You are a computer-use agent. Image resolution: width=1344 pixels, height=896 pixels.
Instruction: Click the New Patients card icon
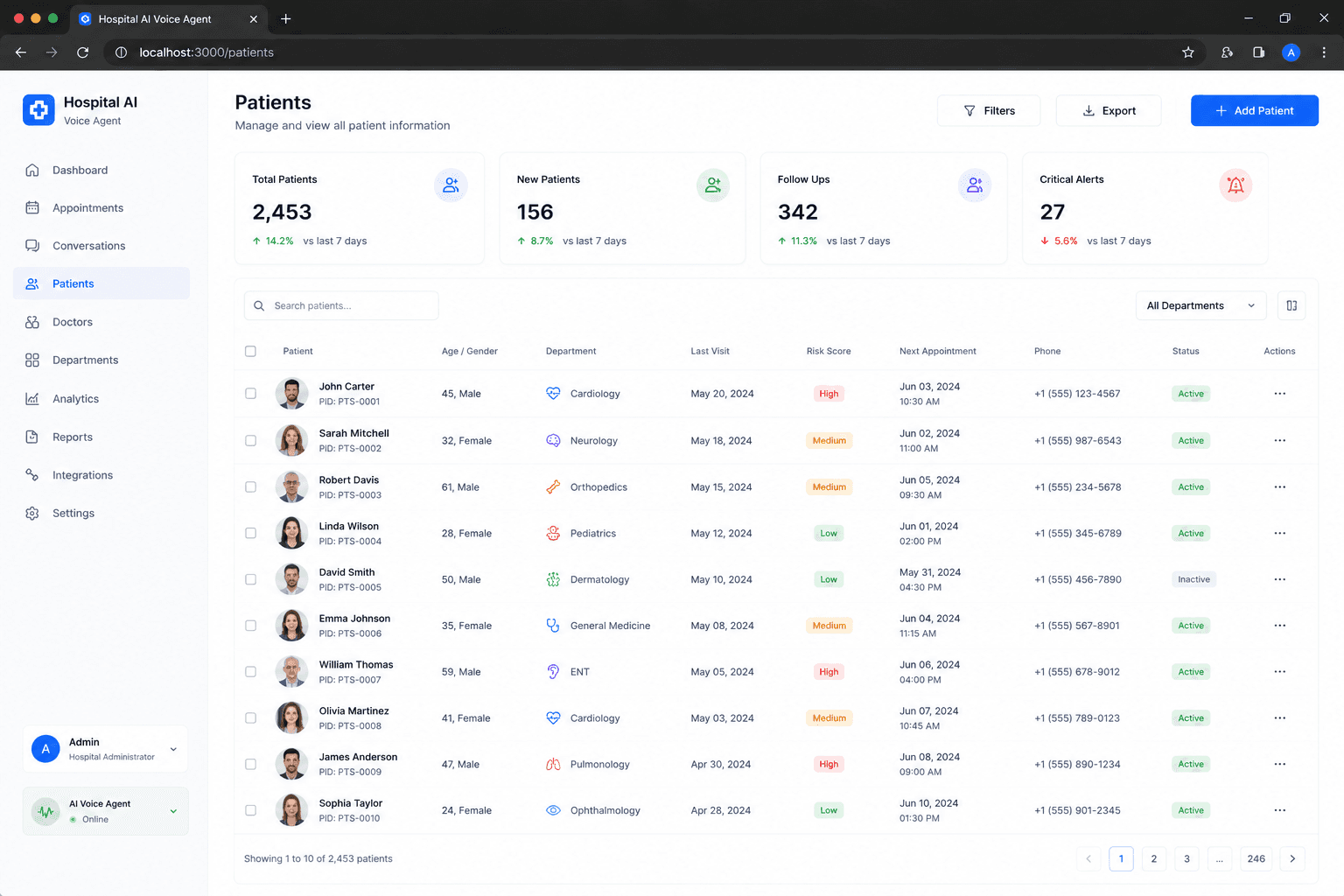pyautogui.click(x=713, y=185)
